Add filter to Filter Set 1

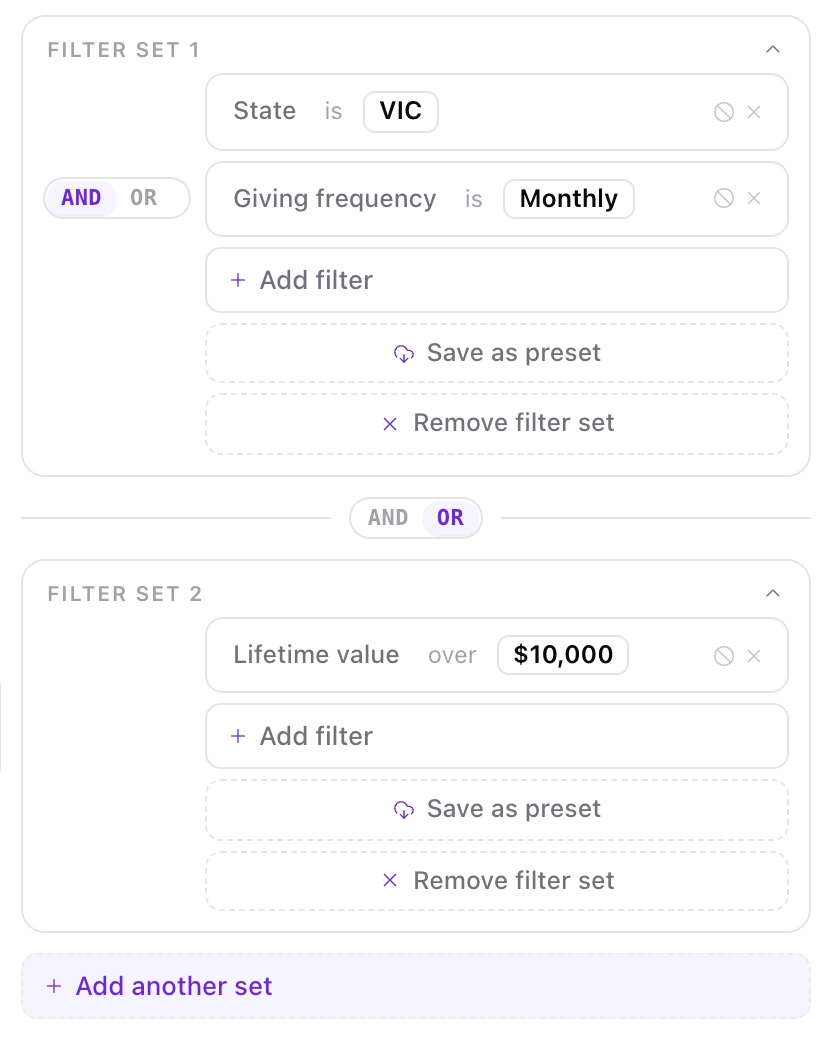pos(497,280)
